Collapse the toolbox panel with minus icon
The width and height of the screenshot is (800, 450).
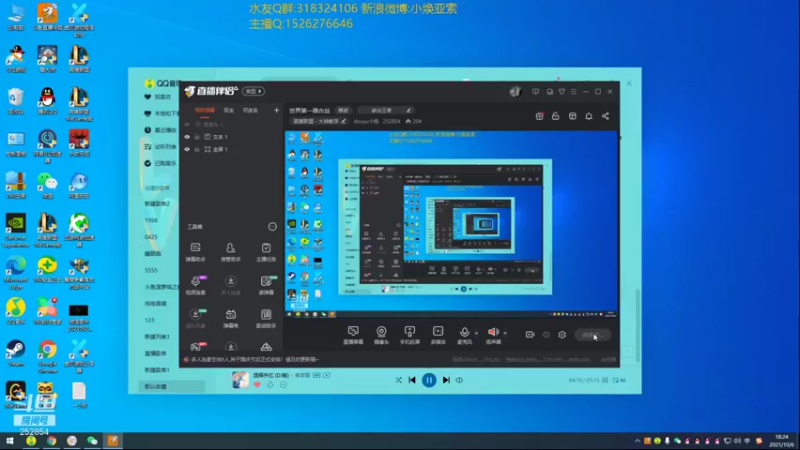coord(272,227)
